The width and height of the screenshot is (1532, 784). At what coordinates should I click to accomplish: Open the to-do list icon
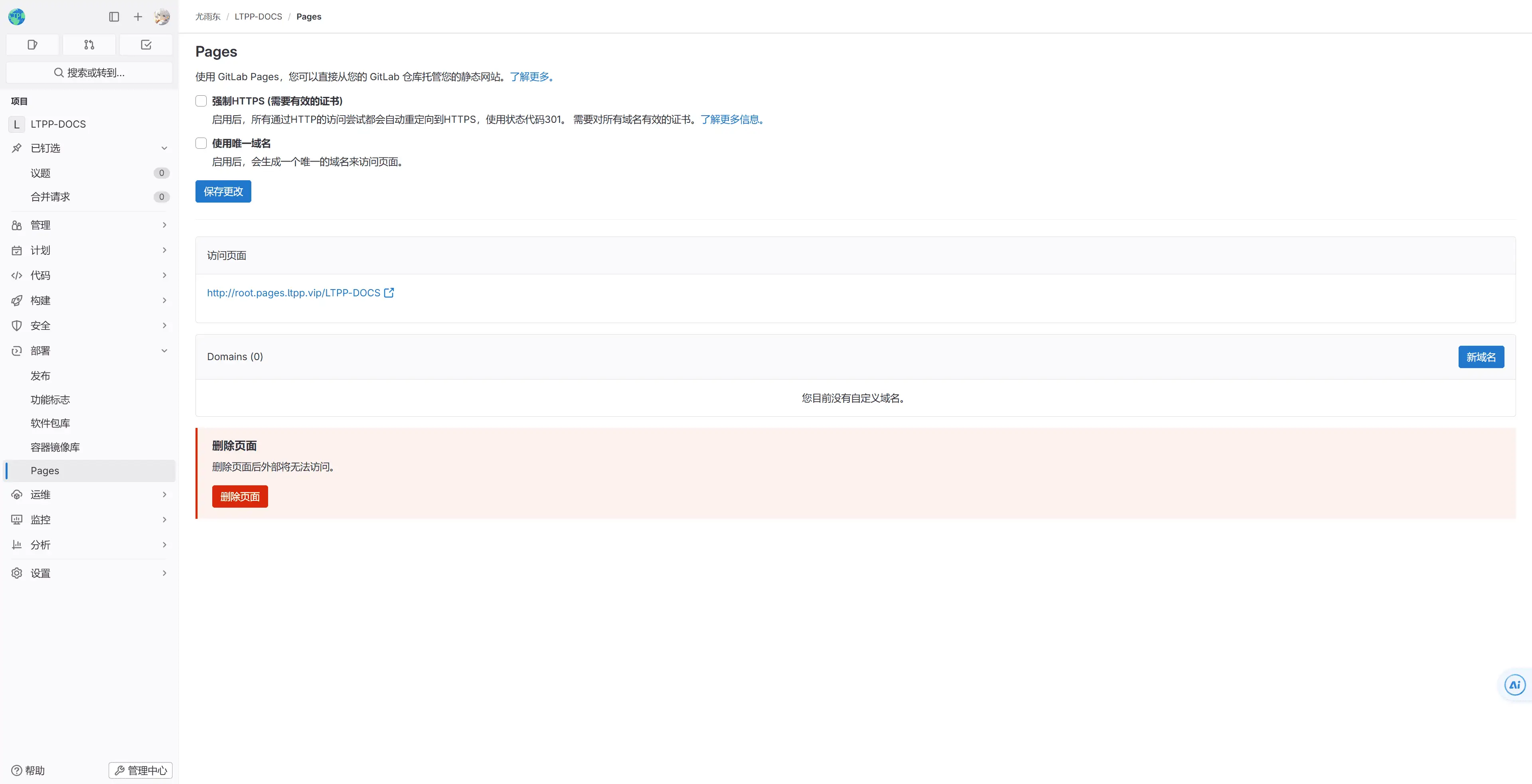coord(146,45)
